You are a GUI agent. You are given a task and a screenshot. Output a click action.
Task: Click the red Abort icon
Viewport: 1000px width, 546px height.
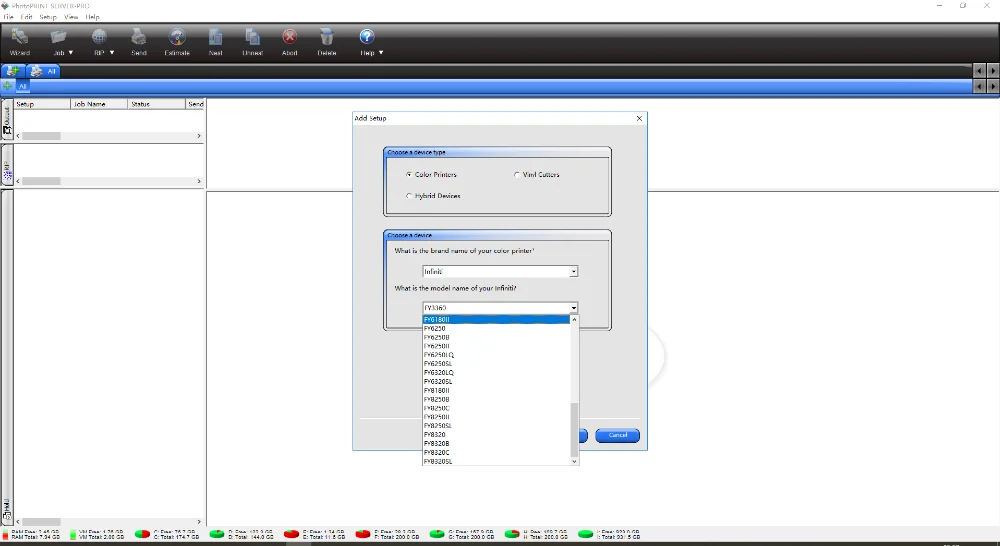tap(290, 37)
